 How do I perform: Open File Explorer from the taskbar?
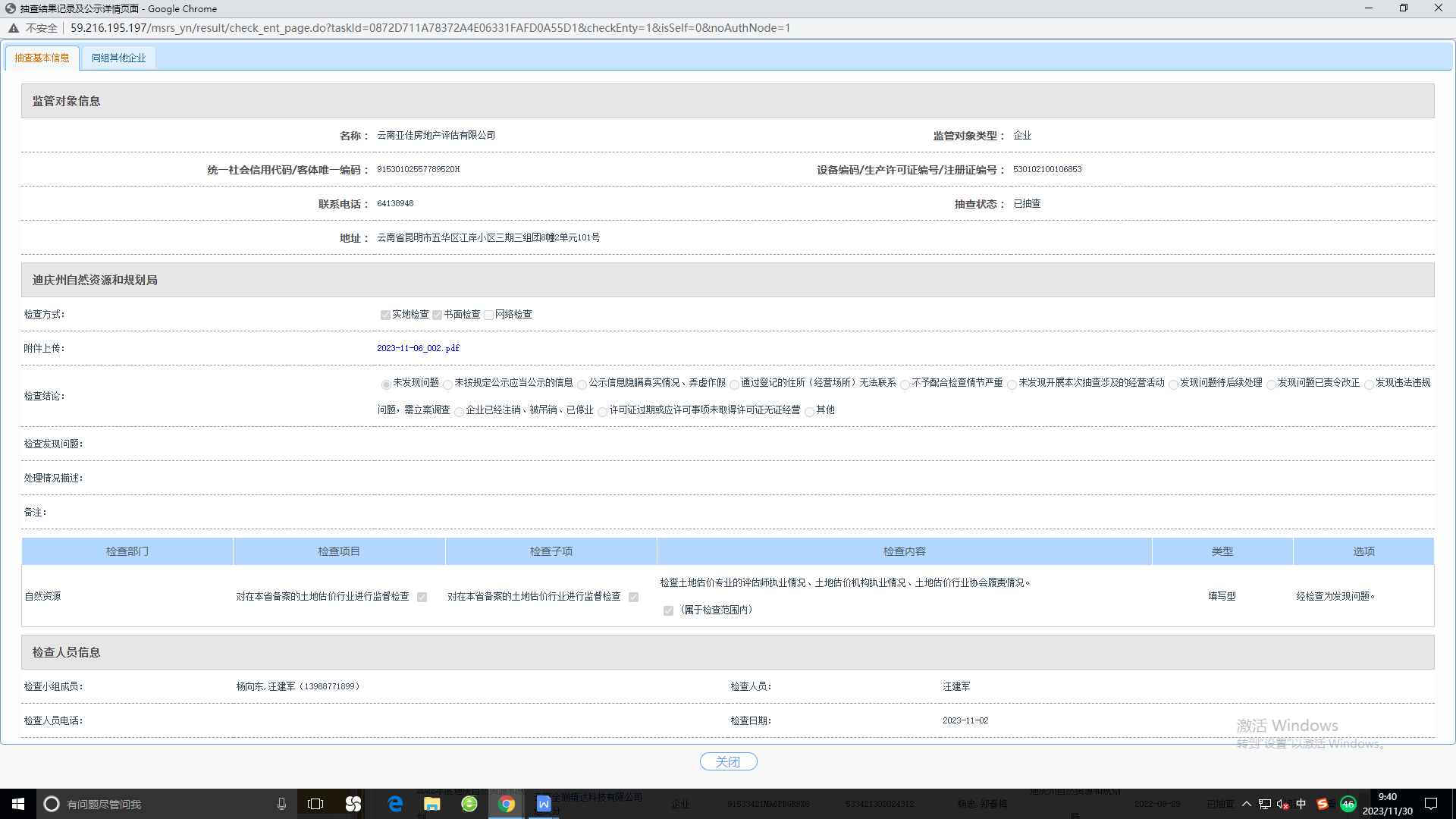[432, 804]
